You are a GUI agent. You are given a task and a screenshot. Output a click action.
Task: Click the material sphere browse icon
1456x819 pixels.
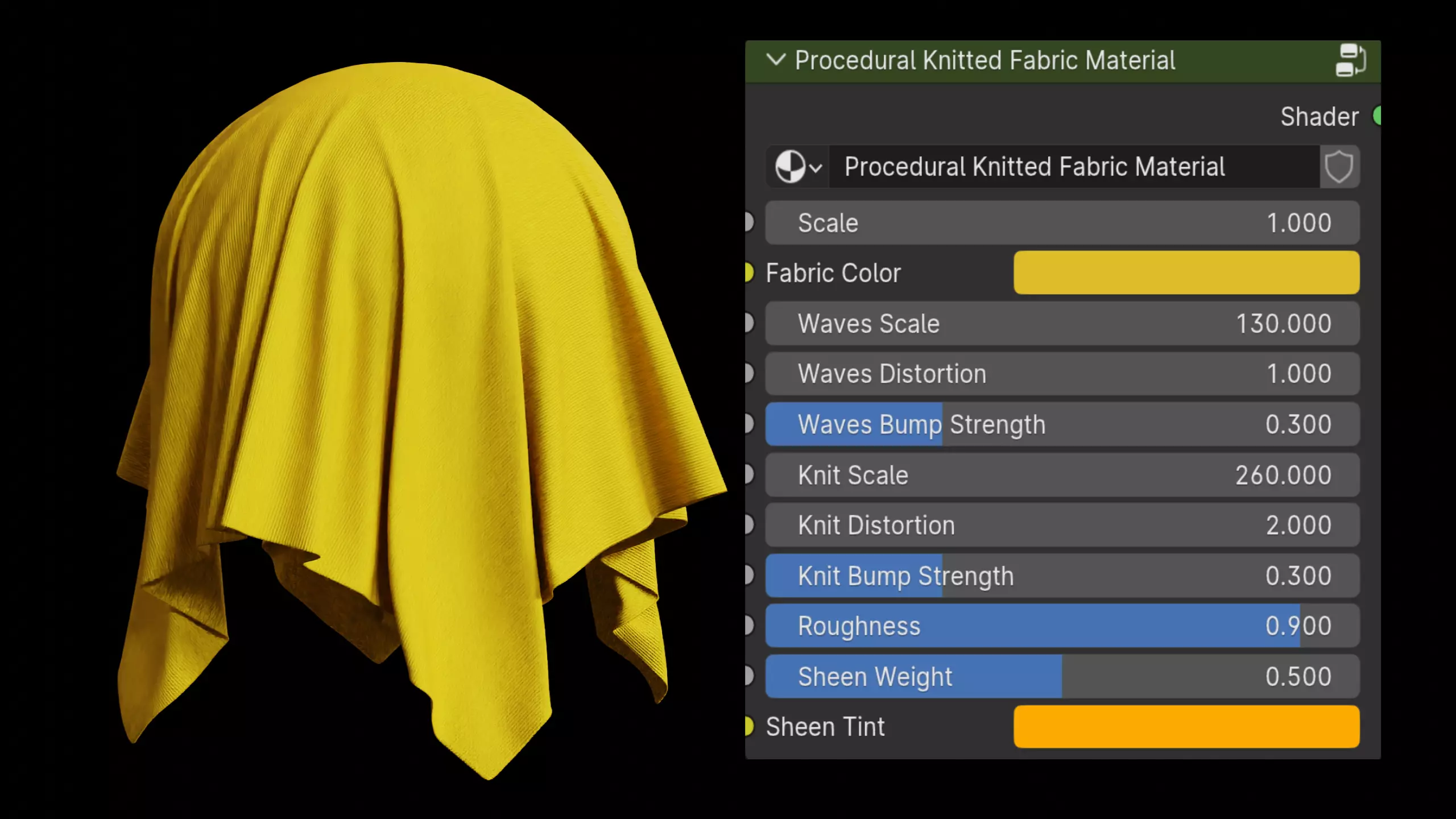[x=790, y=167]
